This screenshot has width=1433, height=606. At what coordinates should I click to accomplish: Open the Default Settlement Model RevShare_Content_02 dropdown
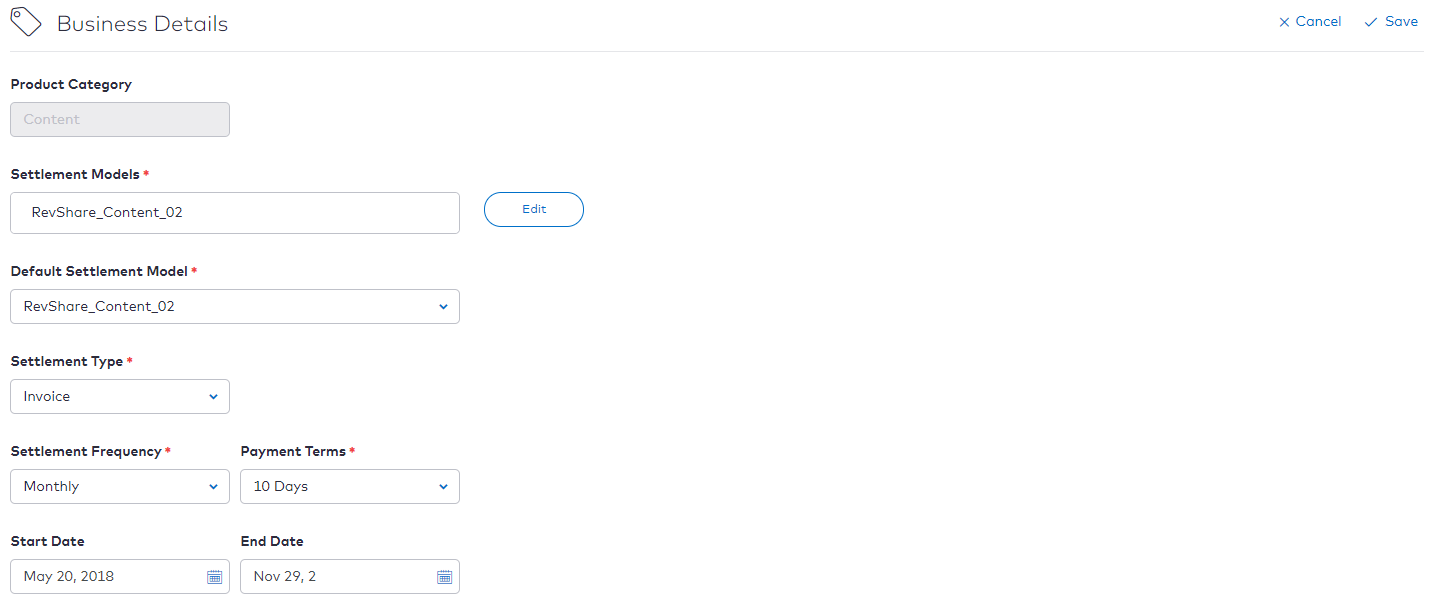coord(235,307)
